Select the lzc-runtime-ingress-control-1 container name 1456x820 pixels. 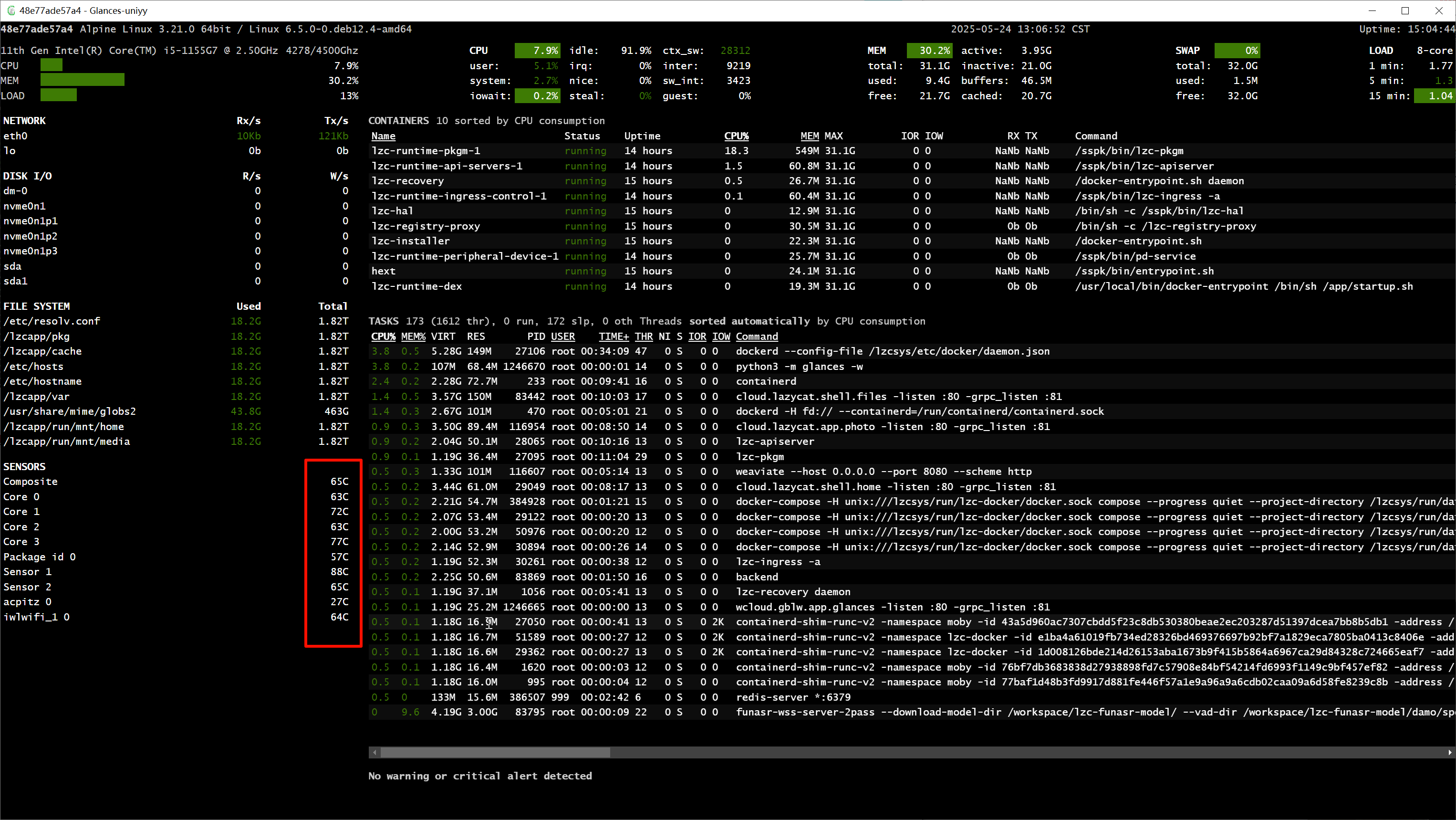click(x=459, y=196)
